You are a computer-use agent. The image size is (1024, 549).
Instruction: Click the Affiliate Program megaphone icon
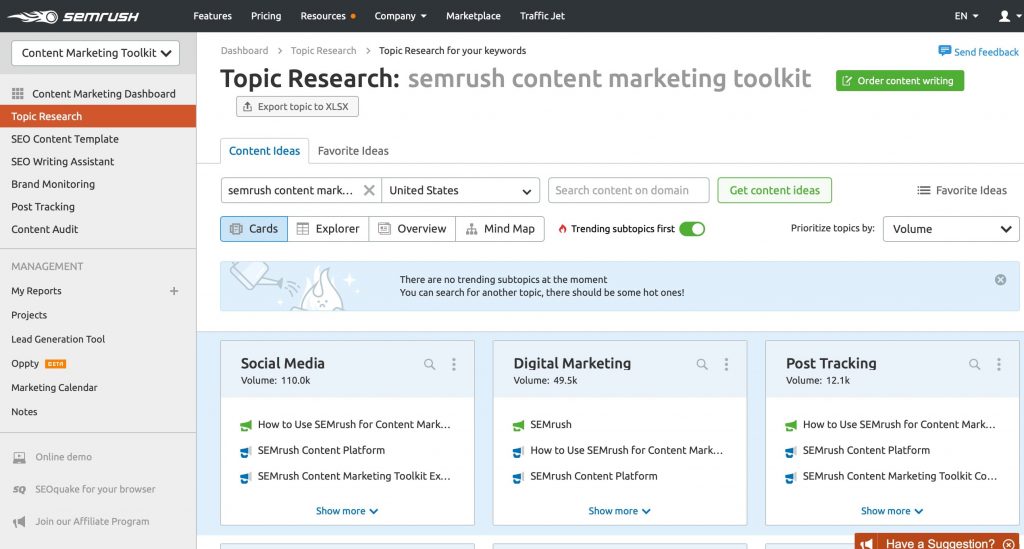[x=19, y=522]
